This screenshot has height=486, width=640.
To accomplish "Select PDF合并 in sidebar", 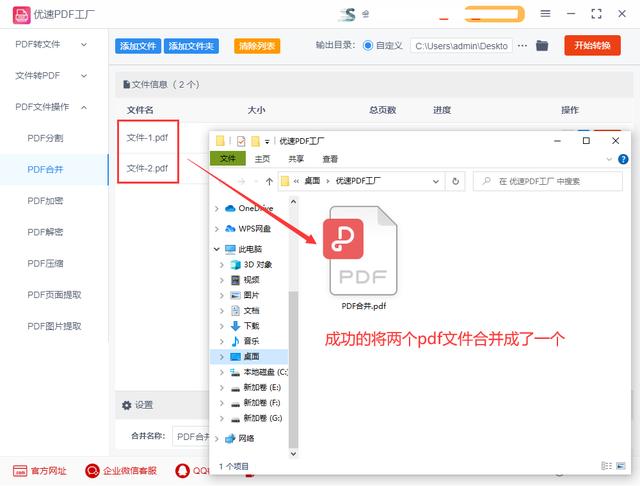I will [54, 169].
